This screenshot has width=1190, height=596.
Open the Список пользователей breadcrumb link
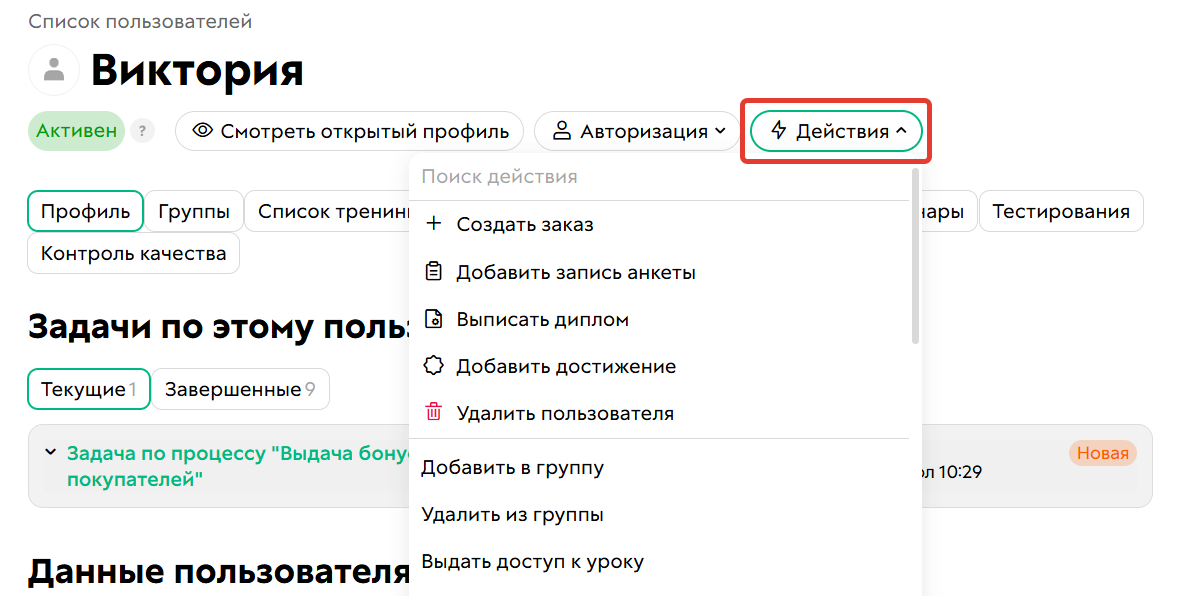click(x=139, y=20)
